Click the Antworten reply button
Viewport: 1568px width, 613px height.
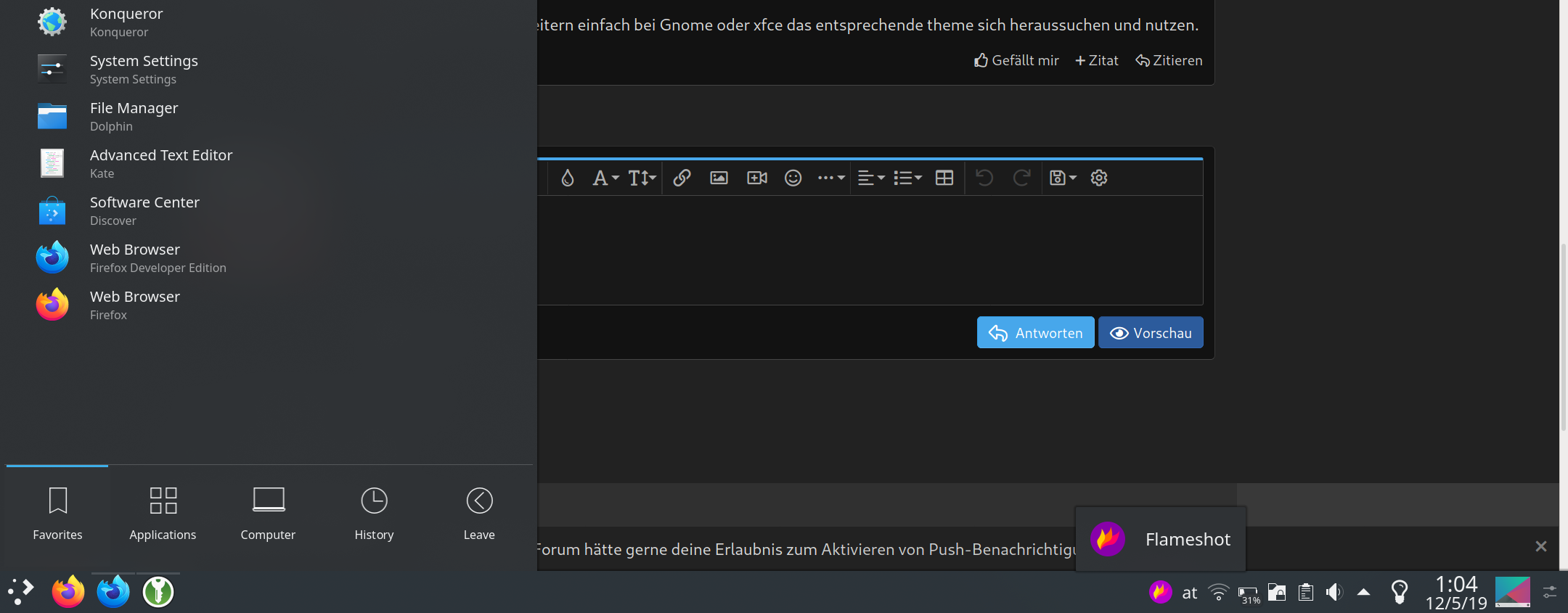[1035, 333]
